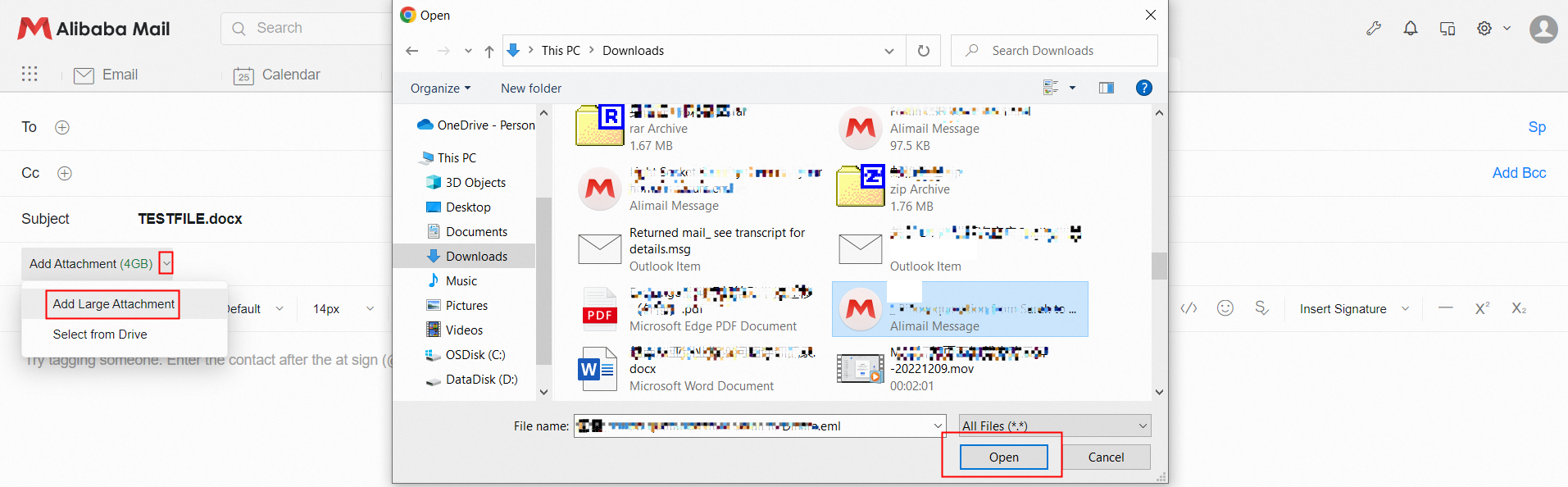This screenshot has width=1568, height=487.
Task: Select OneDrive - Personal in navigation tree
Action: [x=475, y=125]
